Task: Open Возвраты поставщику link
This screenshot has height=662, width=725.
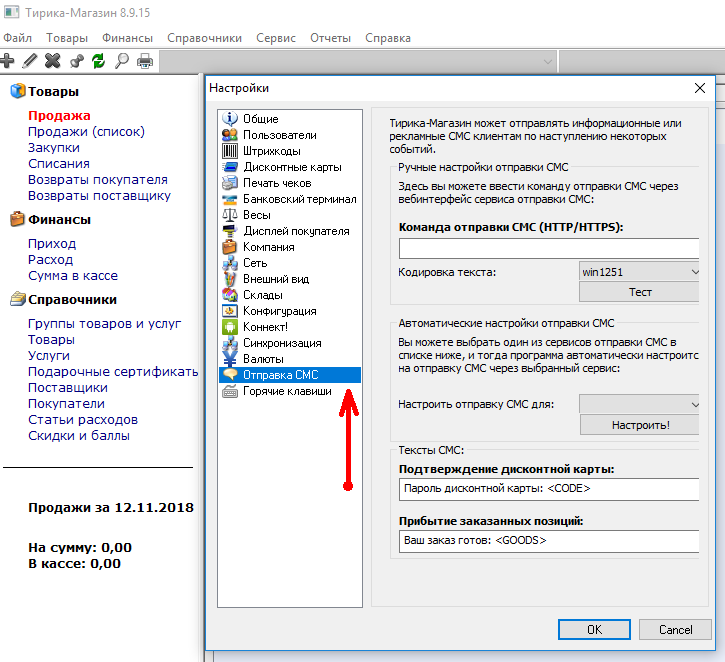Action: [x=99, y=196]
